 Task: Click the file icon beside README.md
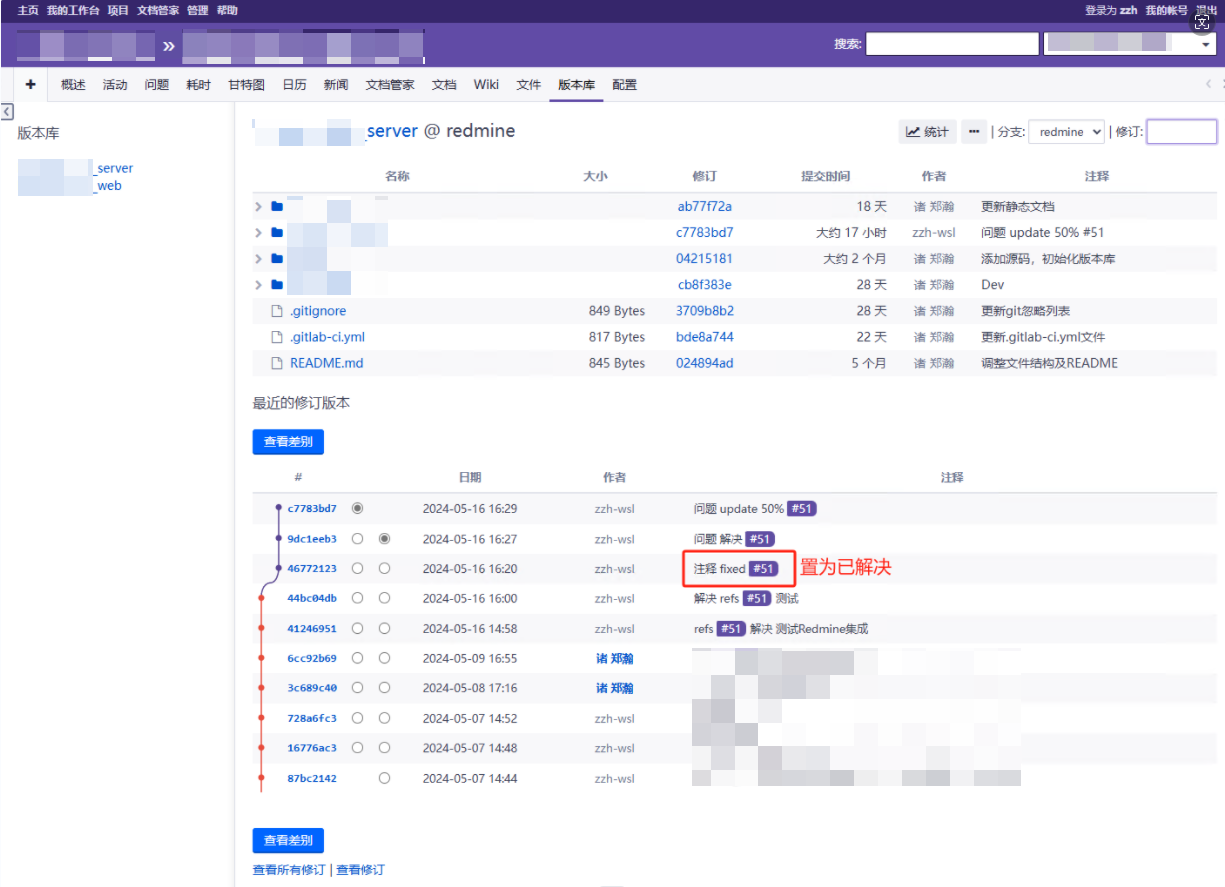(278, 363)
